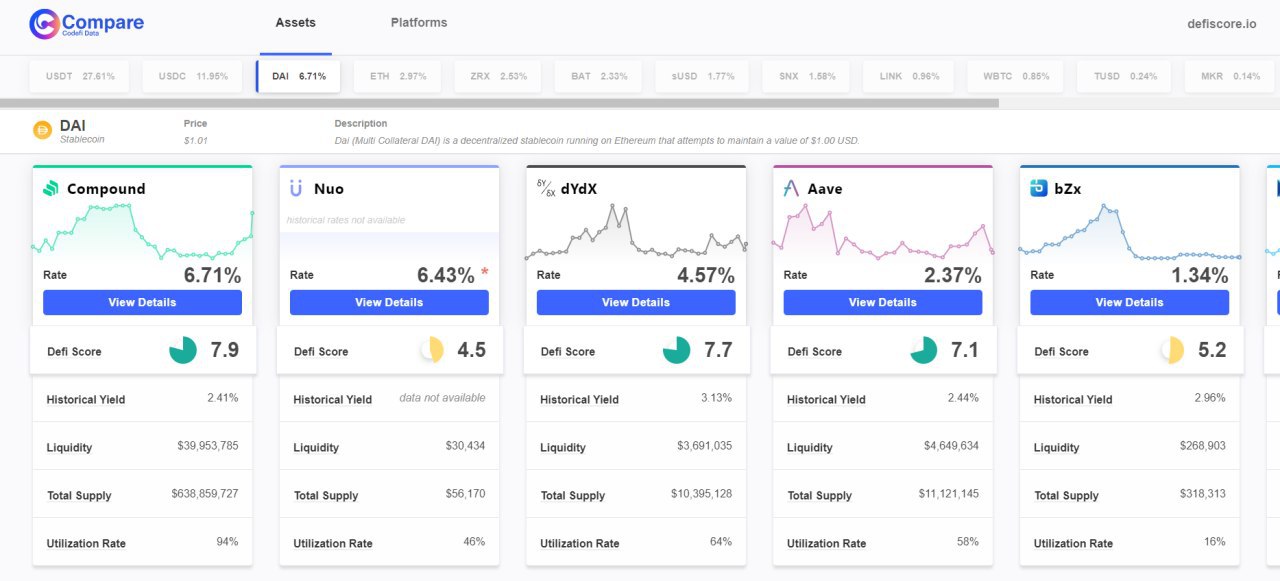Click the Nuo platform logo icon
Image resolution: width=1280 pixels, height=581 pixels.
coord(296,188)
